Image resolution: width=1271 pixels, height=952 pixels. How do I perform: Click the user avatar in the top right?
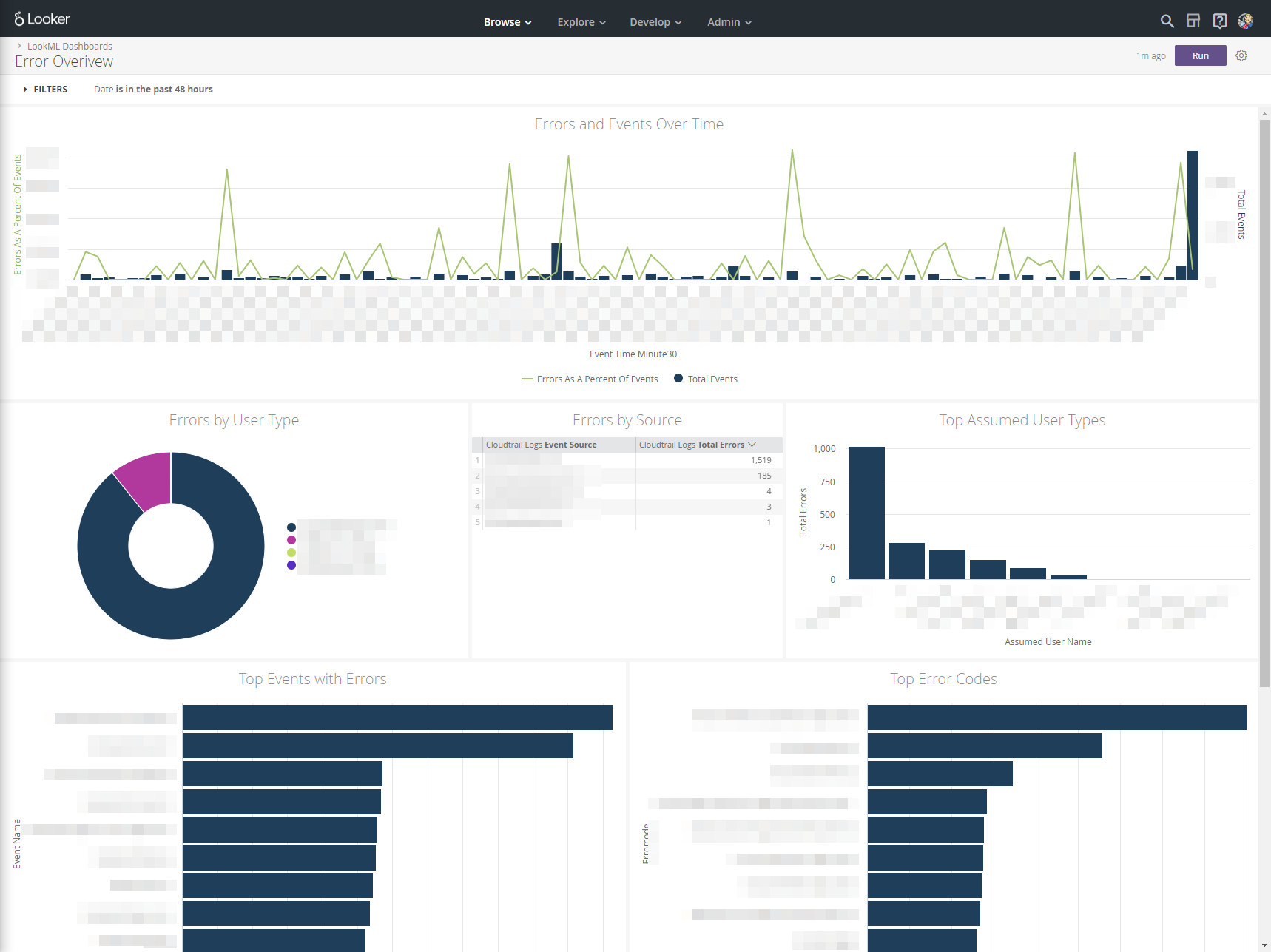[x=1246, y=21]
